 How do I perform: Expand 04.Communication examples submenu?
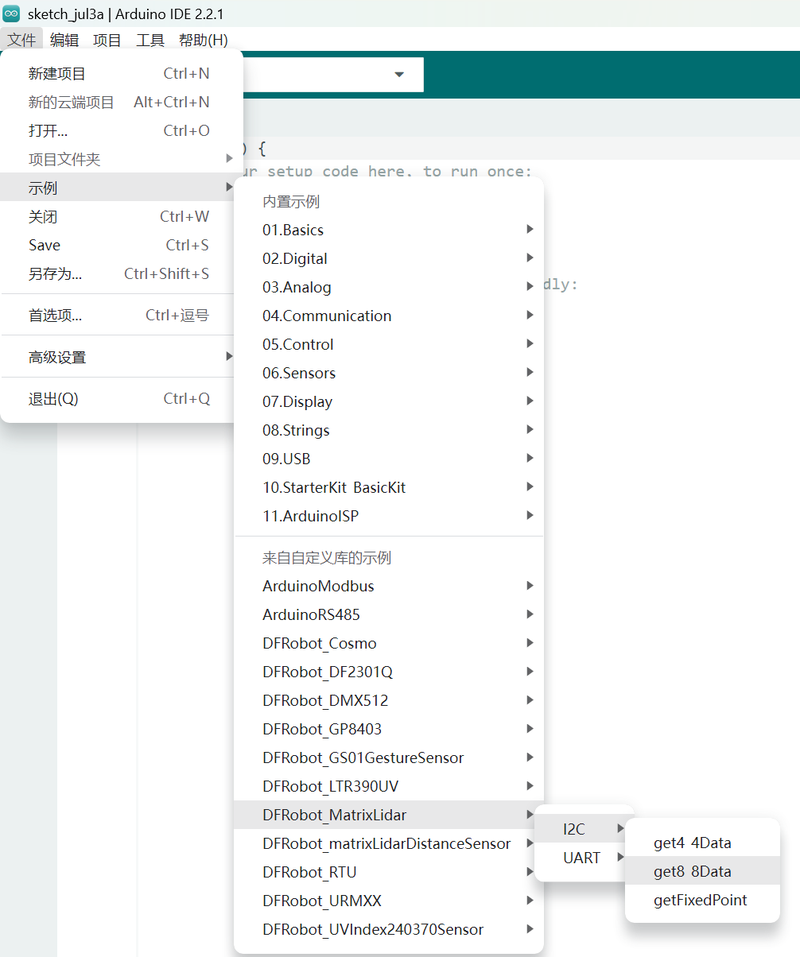(x=327, y=316)
